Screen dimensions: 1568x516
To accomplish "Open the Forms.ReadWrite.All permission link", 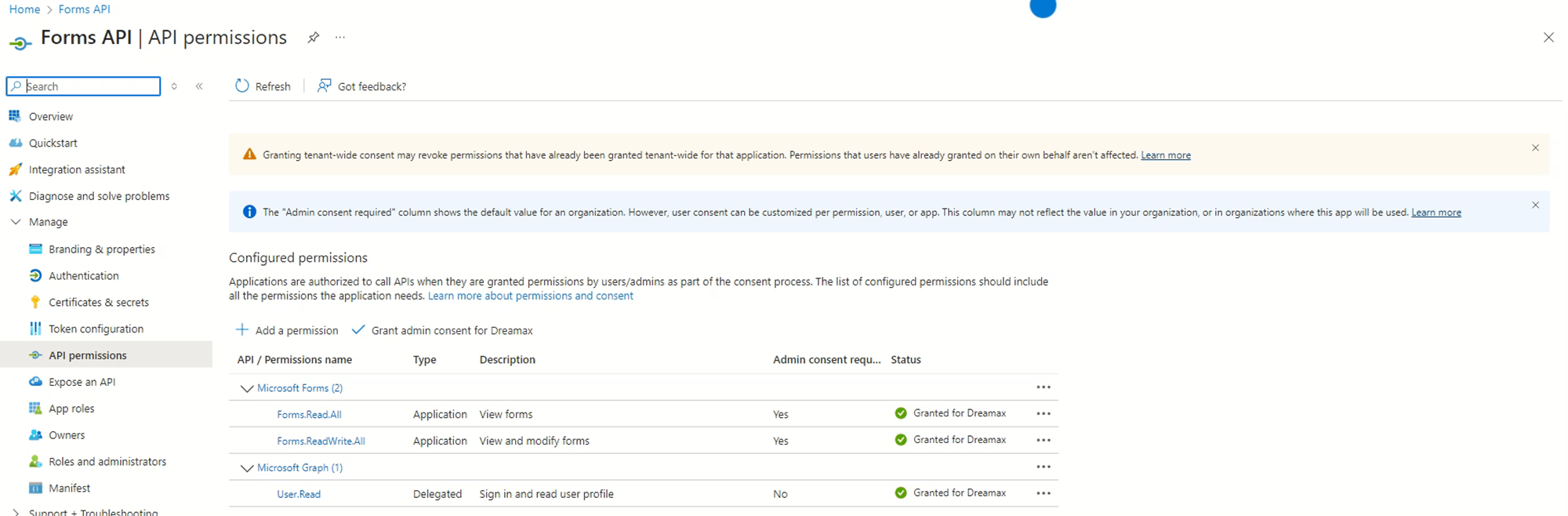I will click(321, 442).
